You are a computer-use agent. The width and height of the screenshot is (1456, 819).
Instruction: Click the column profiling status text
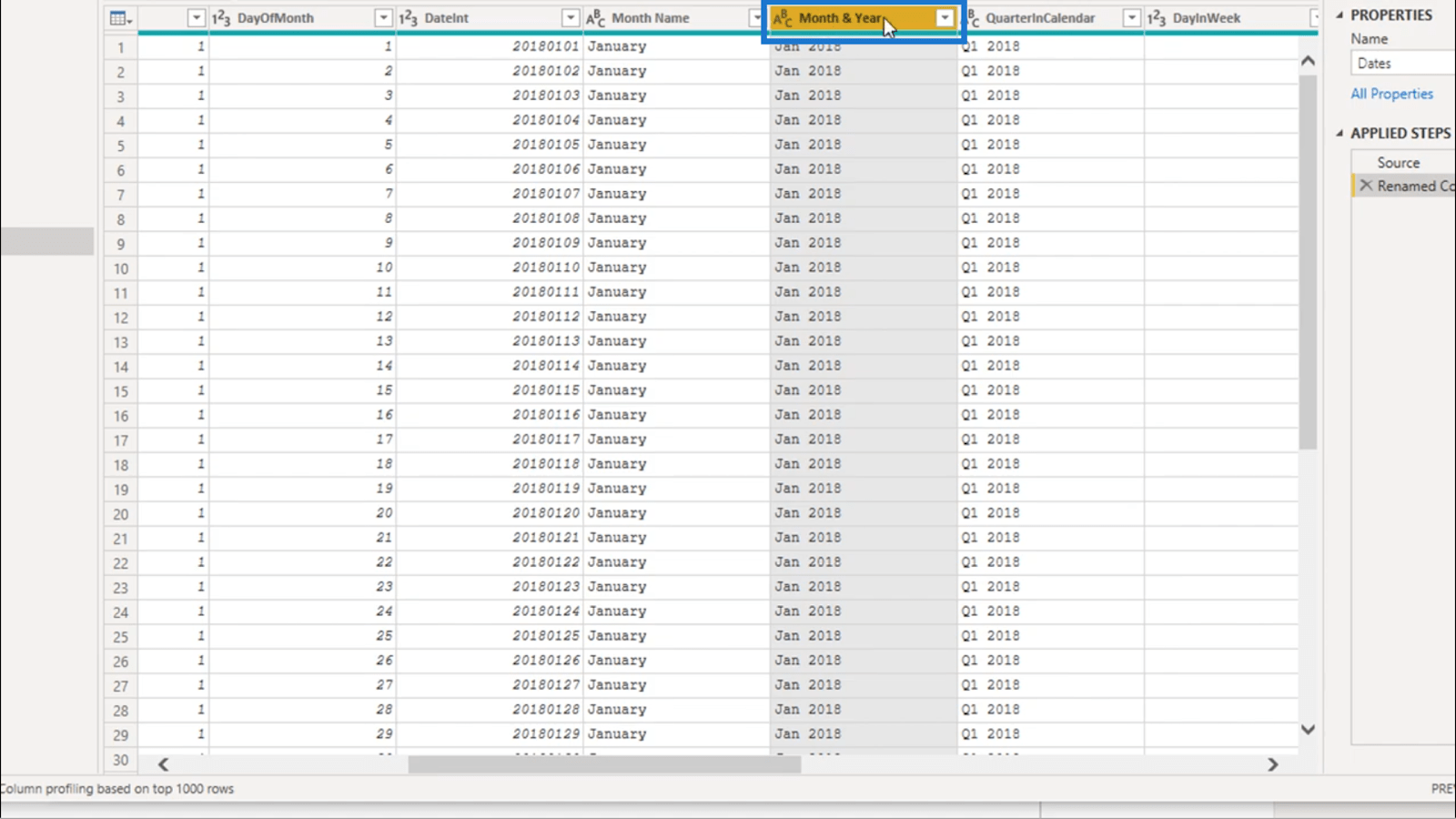(116, 789)
